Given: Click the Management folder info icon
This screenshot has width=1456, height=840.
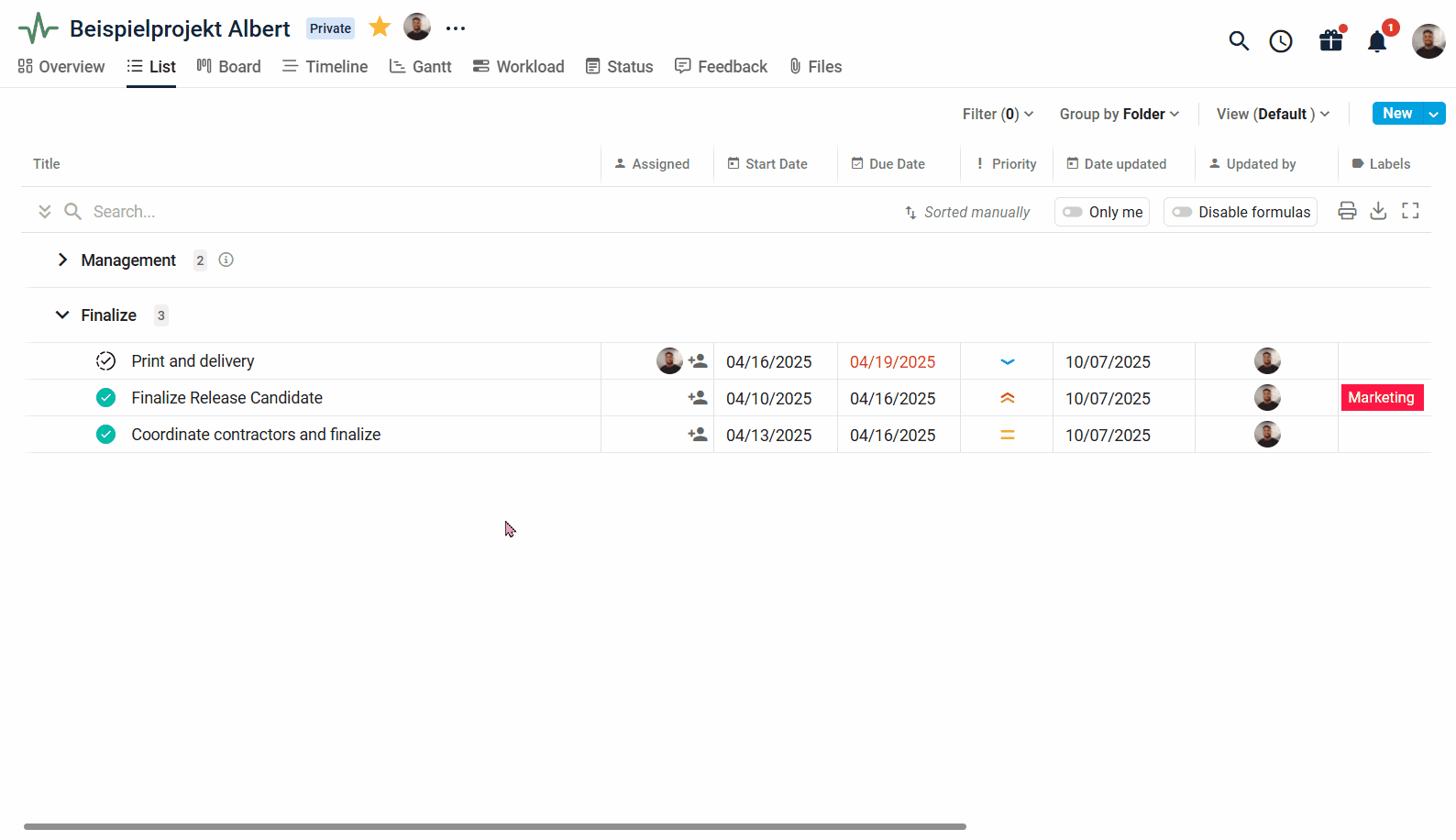Looking at the screenshot, I should [226, 260].
